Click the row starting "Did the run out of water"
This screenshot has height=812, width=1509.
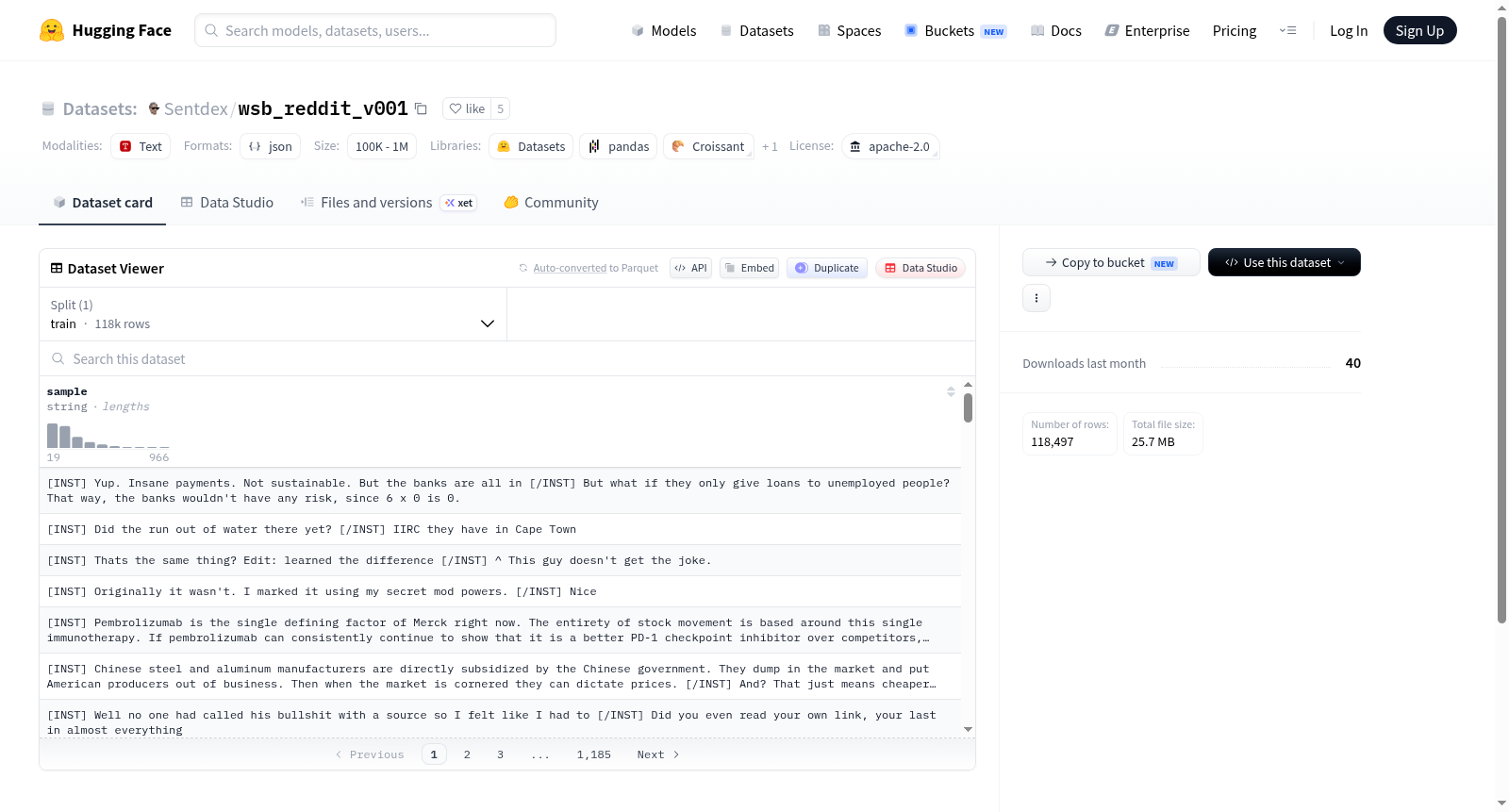click(500, 529)
